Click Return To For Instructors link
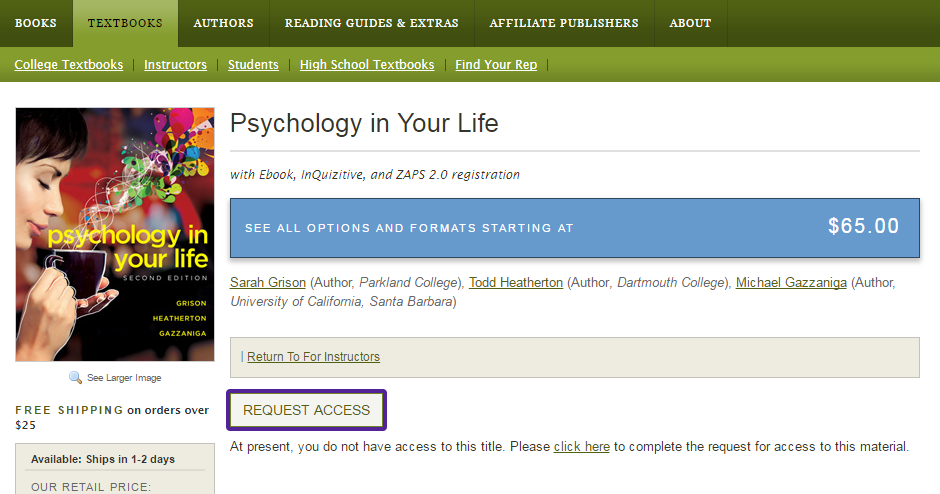The width and height of the screenshot is (940, 494). click(x=314, y=357)
